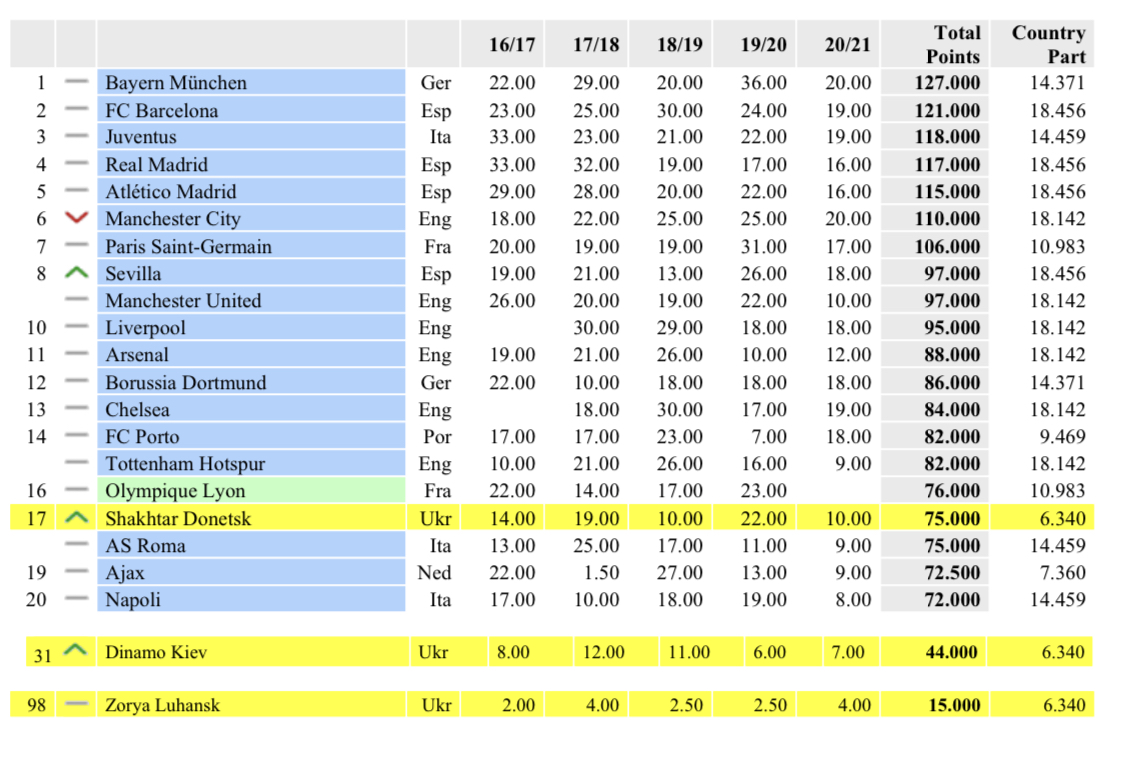Click the gray dash icon beside Bayern München

coord(76,82)
